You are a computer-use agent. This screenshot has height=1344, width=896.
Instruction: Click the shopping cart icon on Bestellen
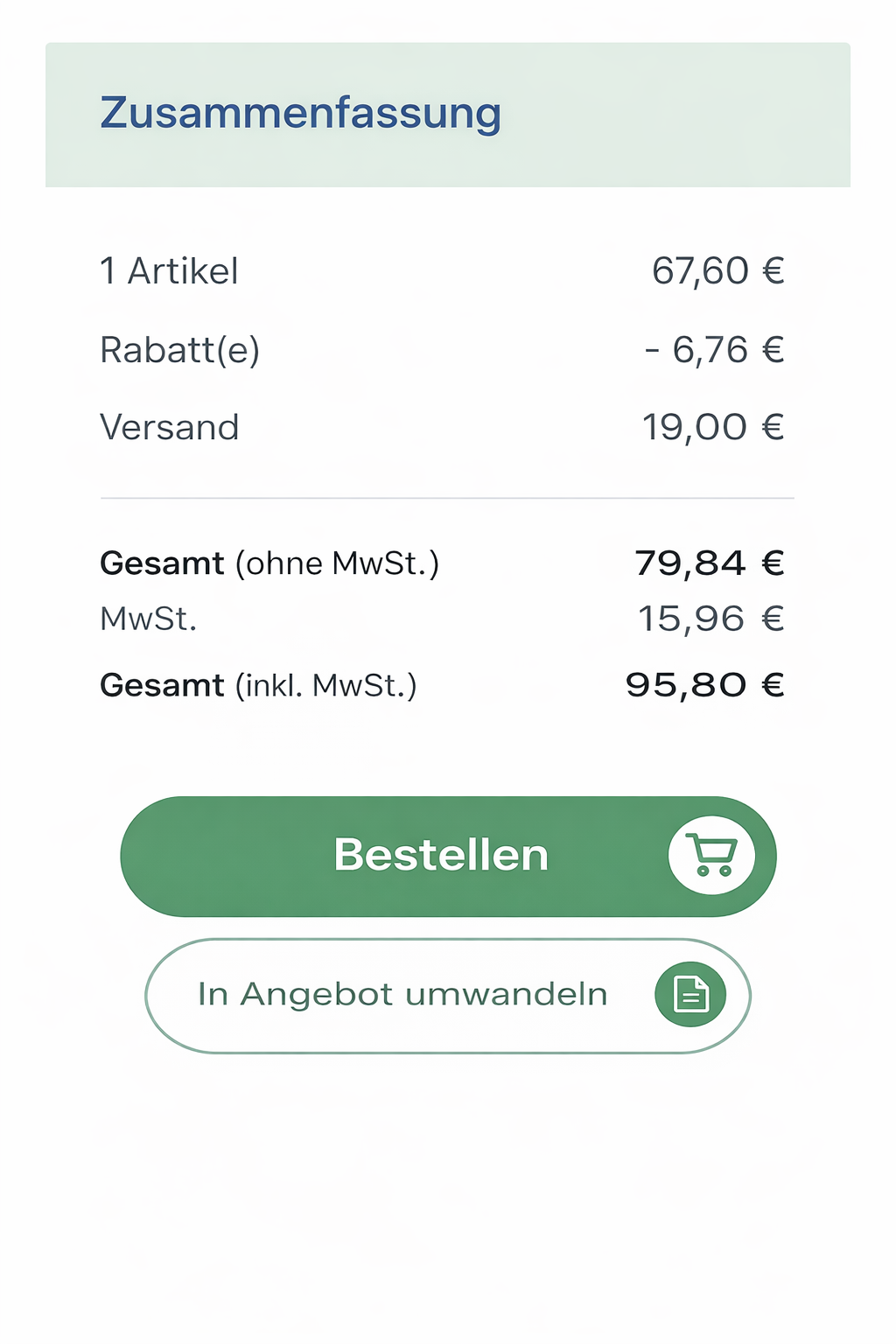[711, 855]
